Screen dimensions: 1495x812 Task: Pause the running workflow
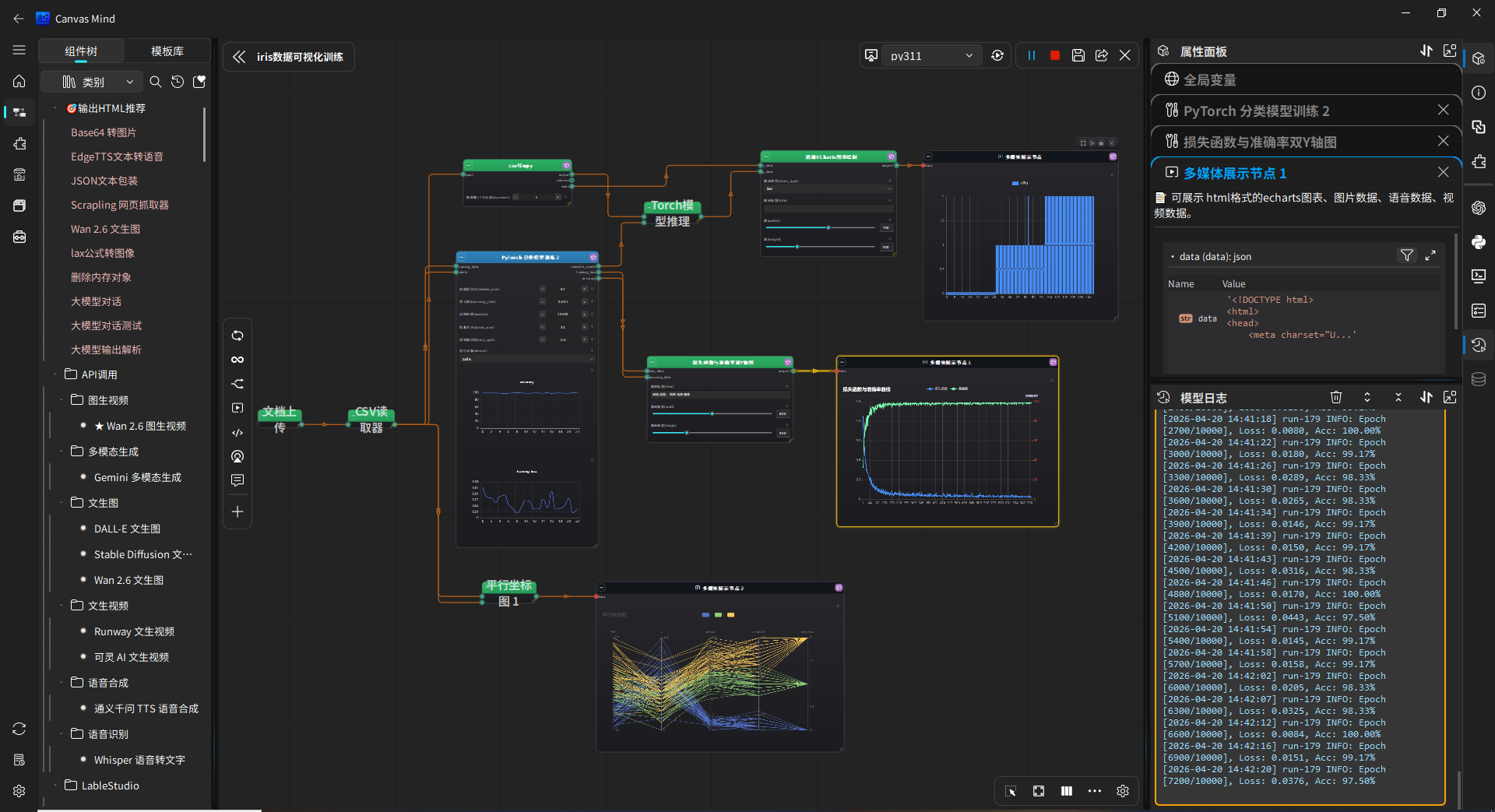(x=1032, y=55)
